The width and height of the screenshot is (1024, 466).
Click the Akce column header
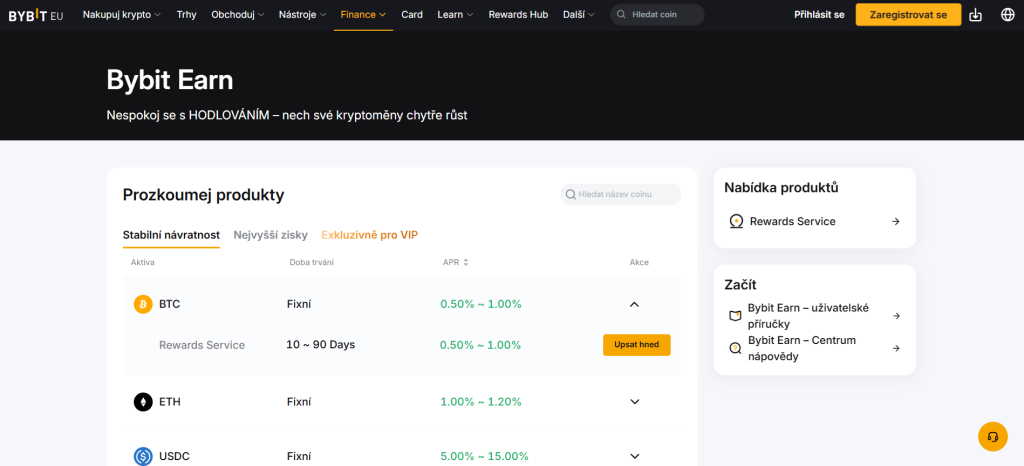639,262
